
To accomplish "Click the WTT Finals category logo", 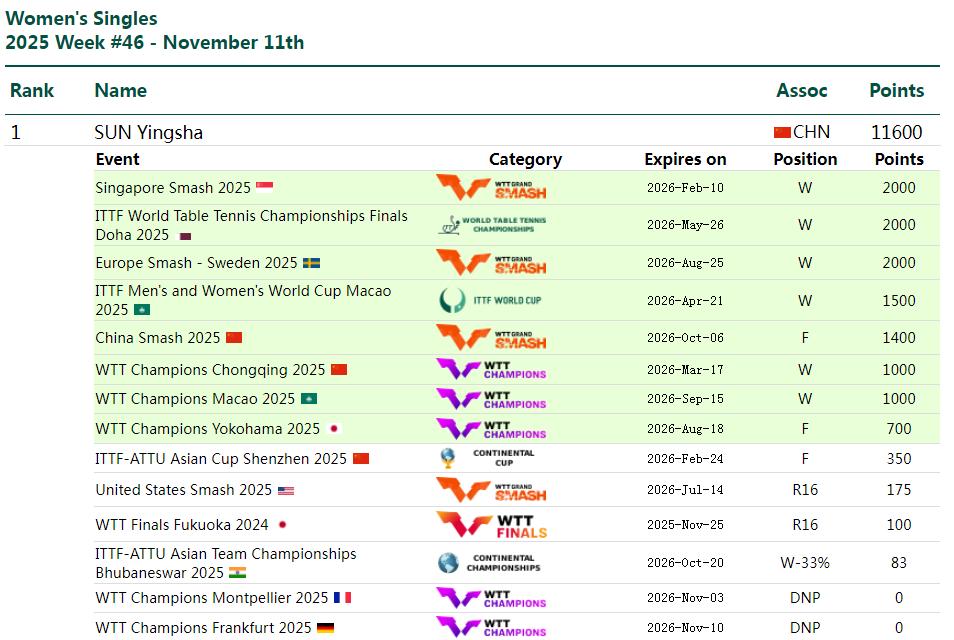I will 491,525.
